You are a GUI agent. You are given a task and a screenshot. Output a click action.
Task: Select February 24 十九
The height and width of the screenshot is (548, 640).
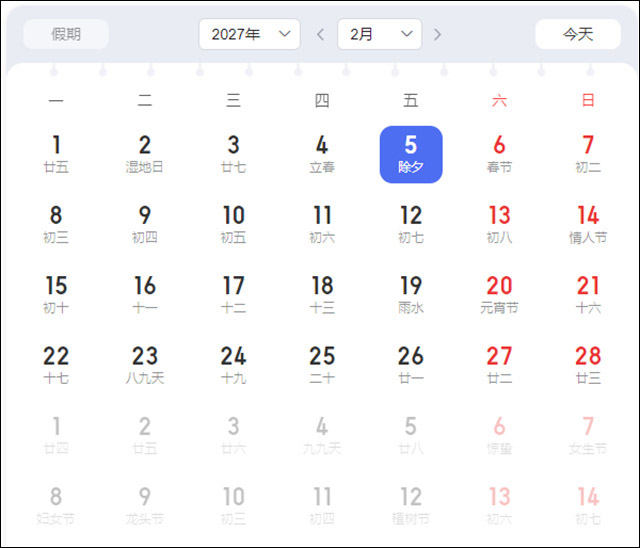[x=233, y=366]
